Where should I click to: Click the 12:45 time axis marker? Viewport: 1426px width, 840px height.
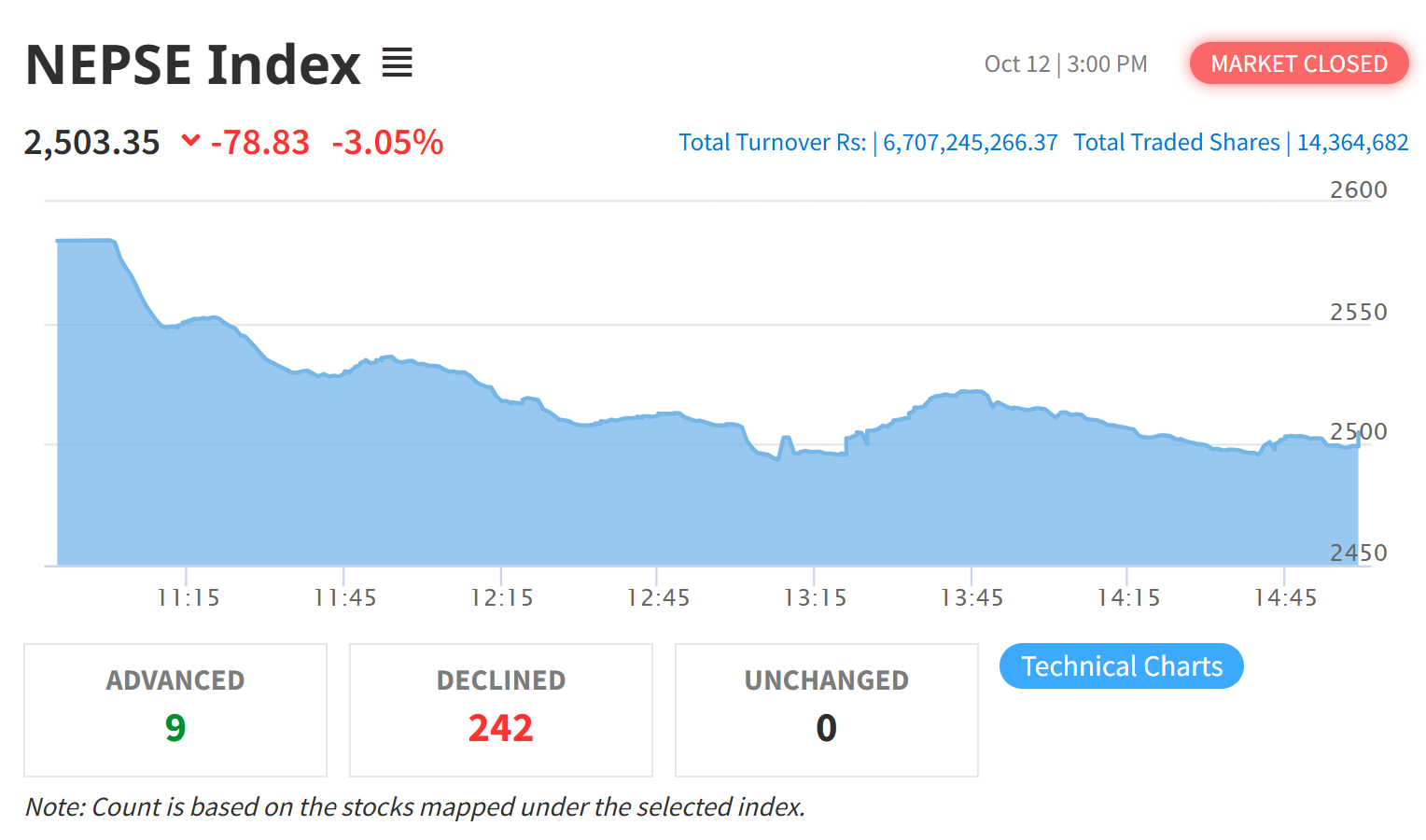[x=658, y=597]
